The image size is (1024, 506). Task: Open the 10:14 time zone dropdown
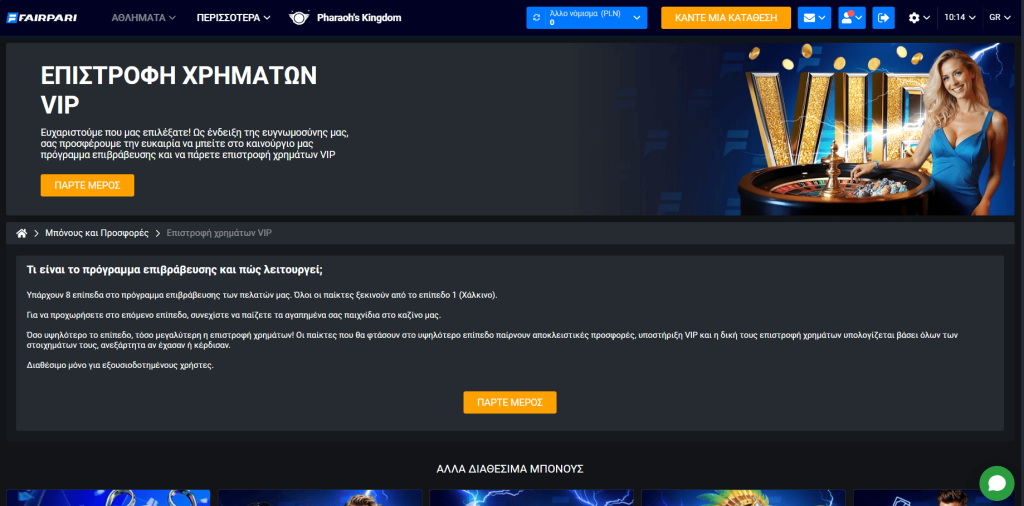pyautogui.click(x=960, y=18)
